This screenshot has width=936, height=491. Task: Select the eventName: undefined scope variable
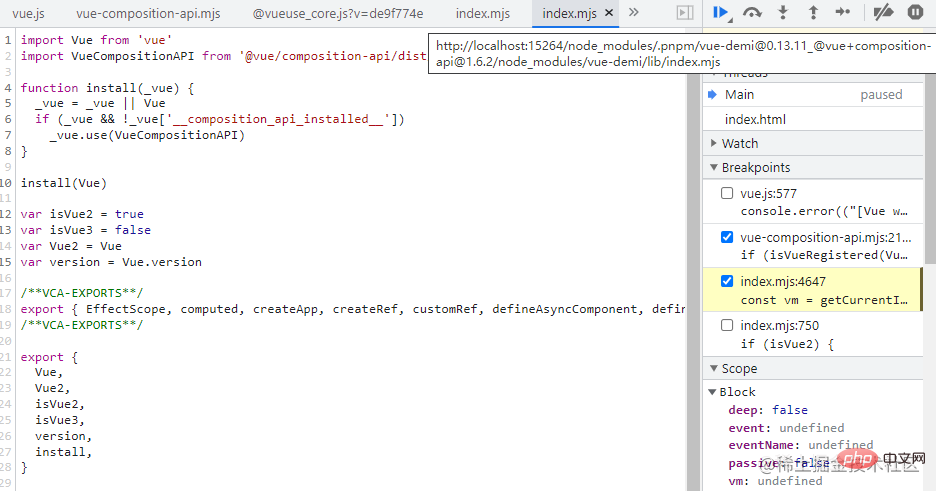pos(800,445)
